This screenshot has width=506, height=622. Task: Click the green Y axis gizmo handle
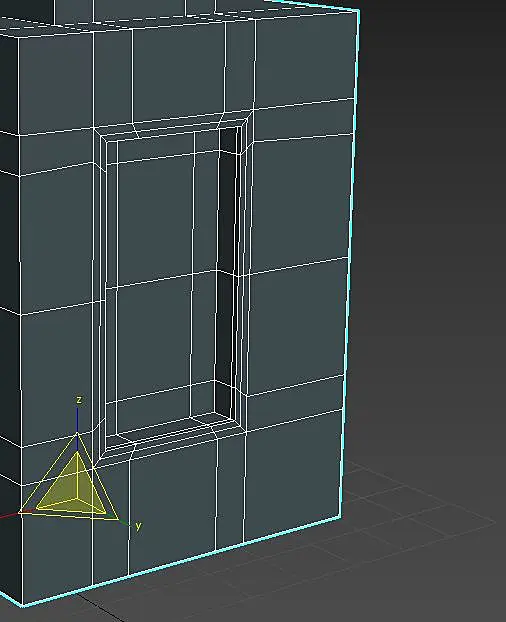124,522
